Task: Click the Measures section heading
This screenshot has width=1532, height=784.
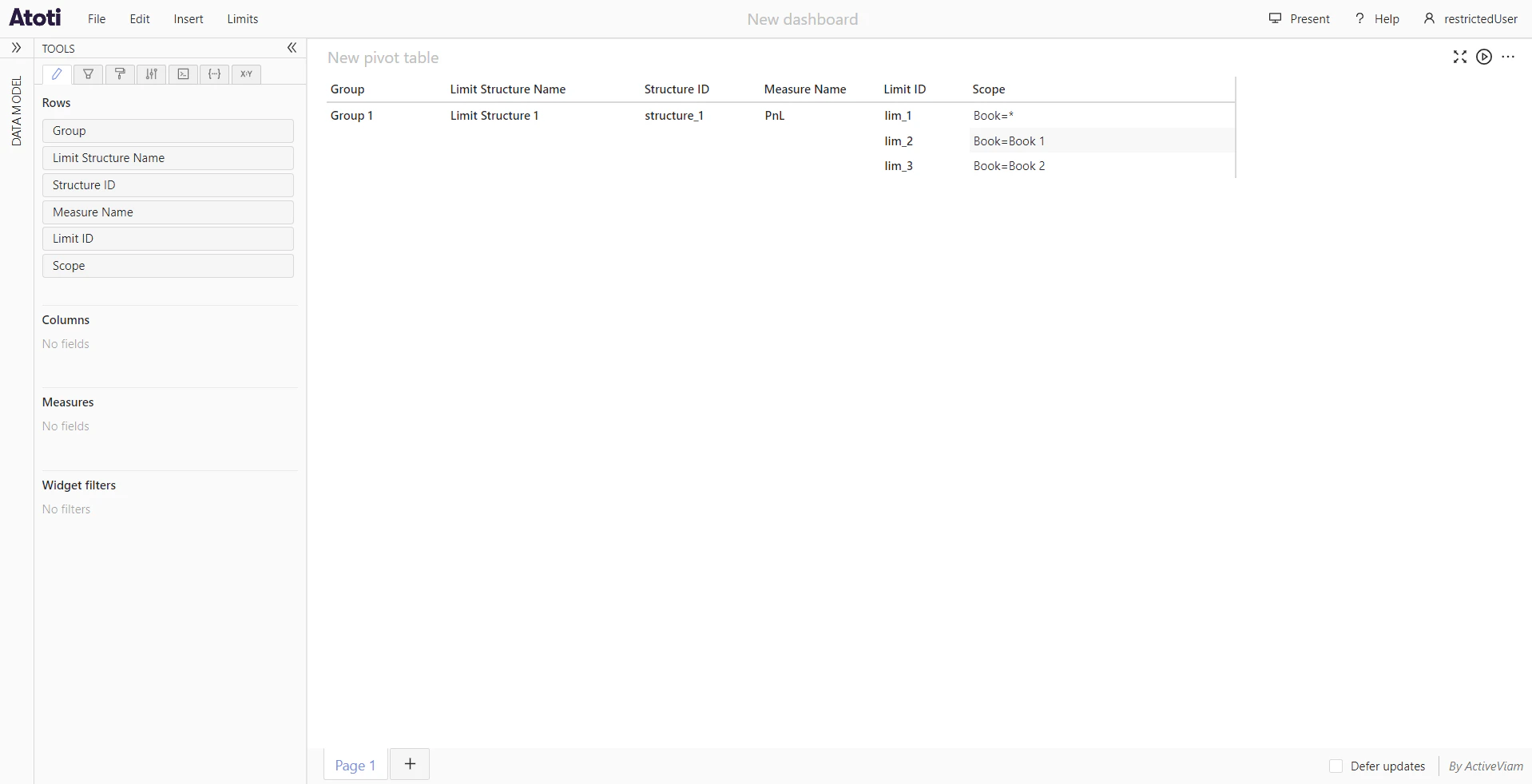Action: tap(68, 402)
